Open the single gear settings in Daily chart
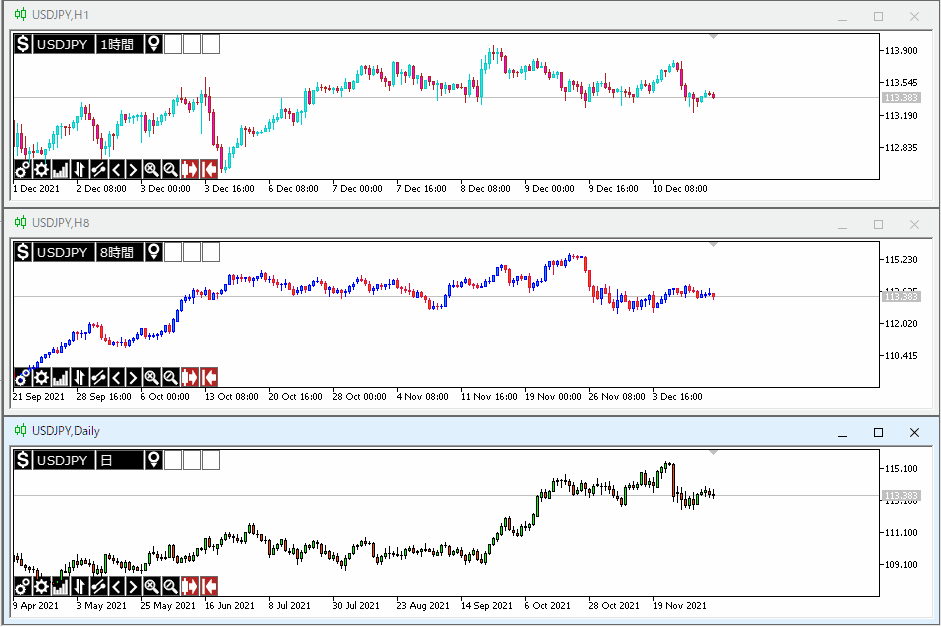This screenshot has height=627, width=941. click(41, 586)
